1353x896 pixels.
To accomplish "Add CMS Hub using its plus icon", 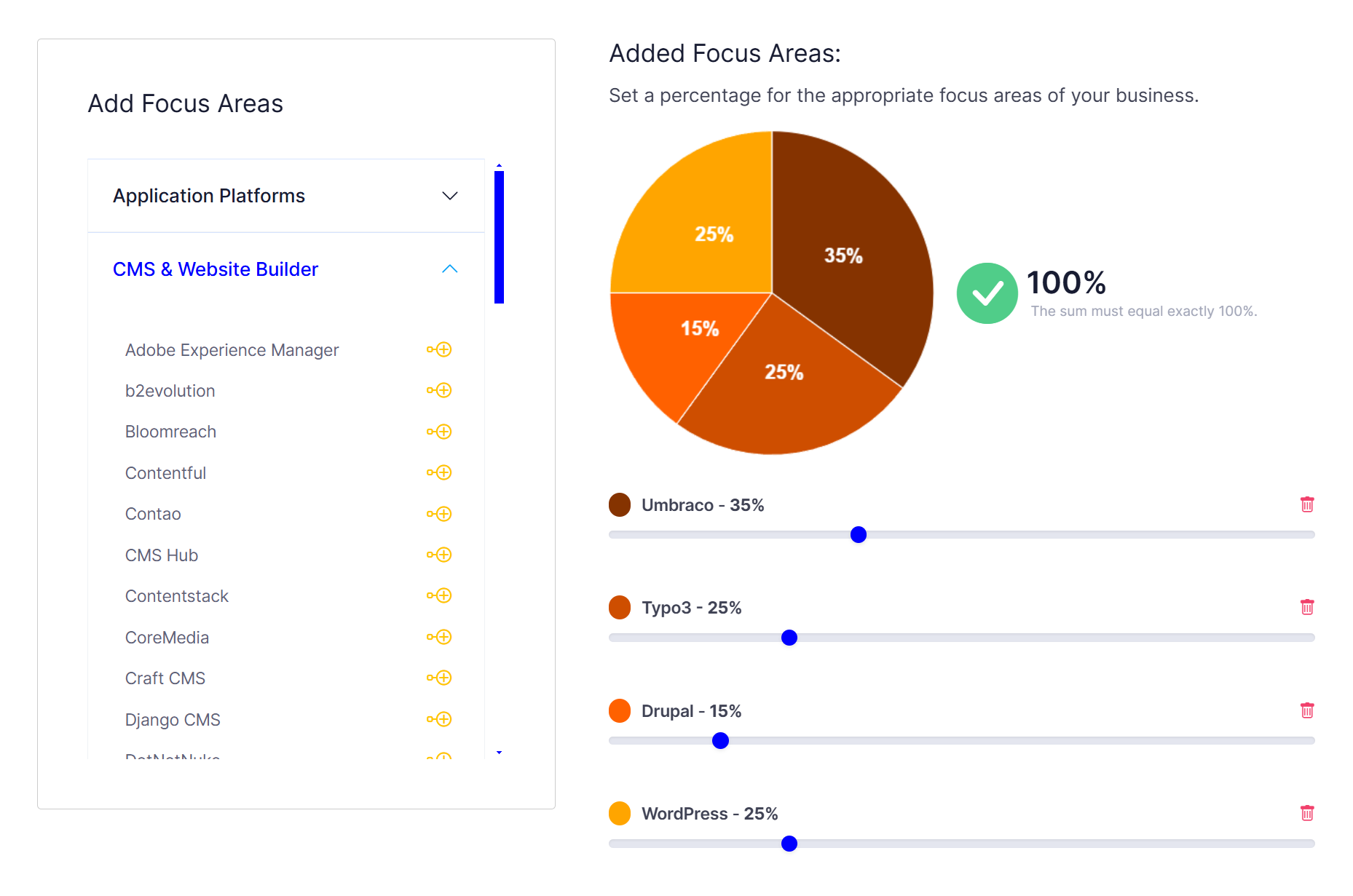I will coord(439,555).
